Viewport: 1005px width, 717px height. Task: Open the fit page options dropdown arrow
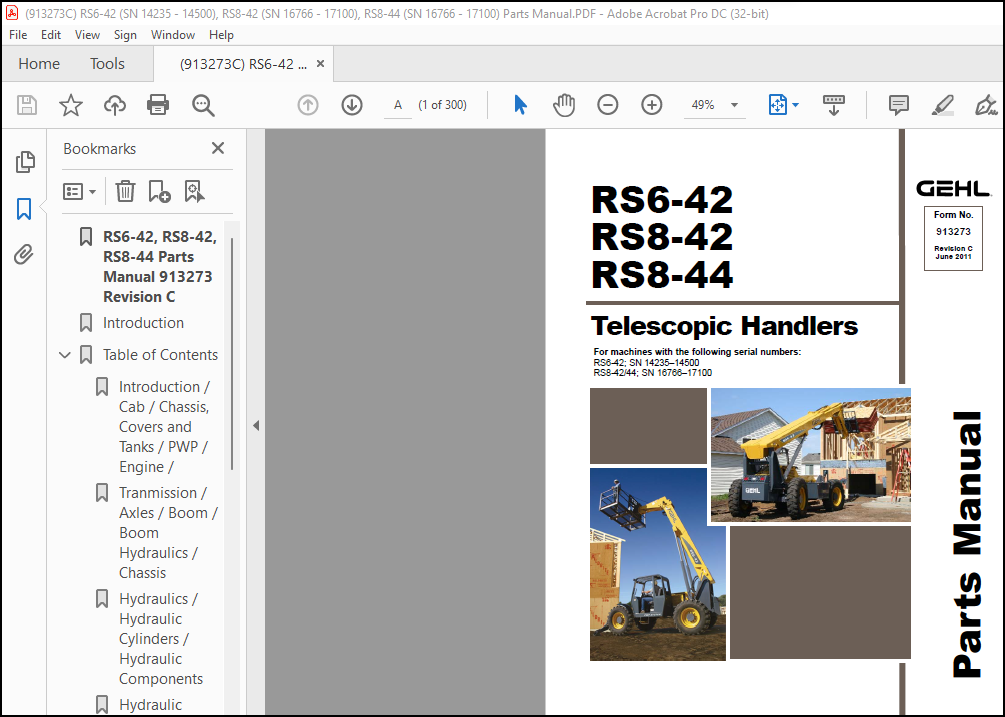[x=795, y=104]
